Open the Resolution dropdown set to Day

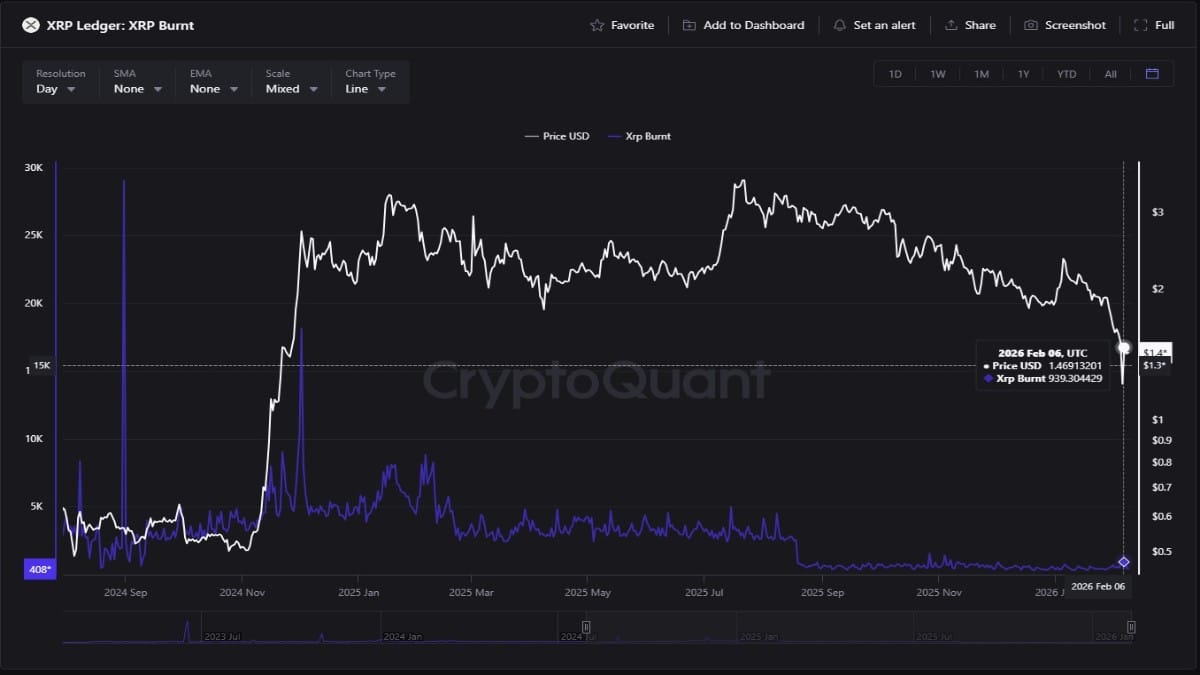[x=60, y=82]
